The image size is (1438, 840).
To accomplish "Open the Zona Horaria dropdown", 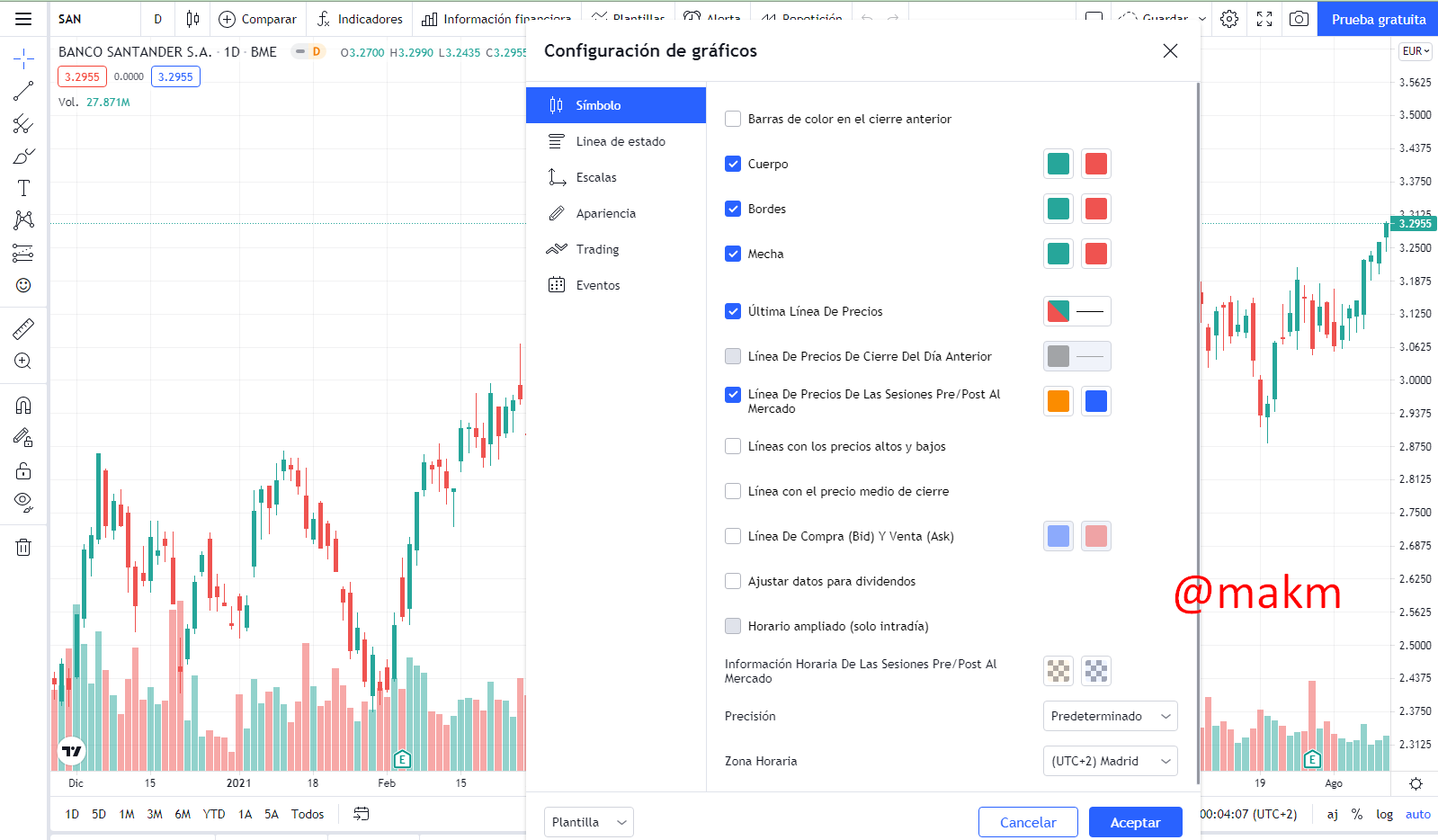I will (x=1110, y=761).
